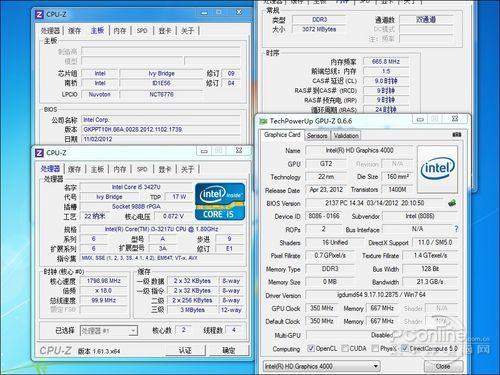Image resolution: width=500 pixels, height=375 pixels.
Task: Click the Shaders 16 Unified value
Action: 335,242
